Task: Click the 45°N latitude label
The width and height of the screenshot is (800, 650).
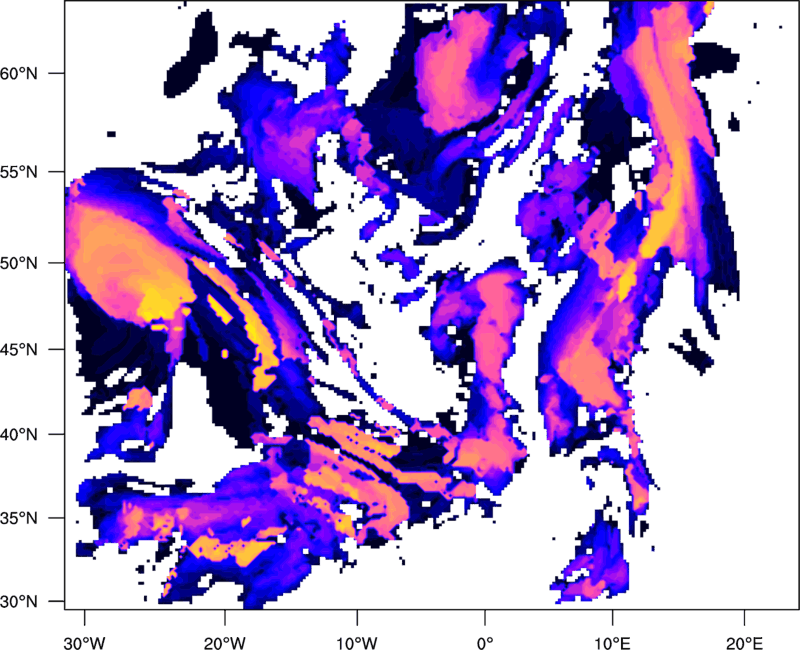Action: pyautogui.click(x=19, y=349)
